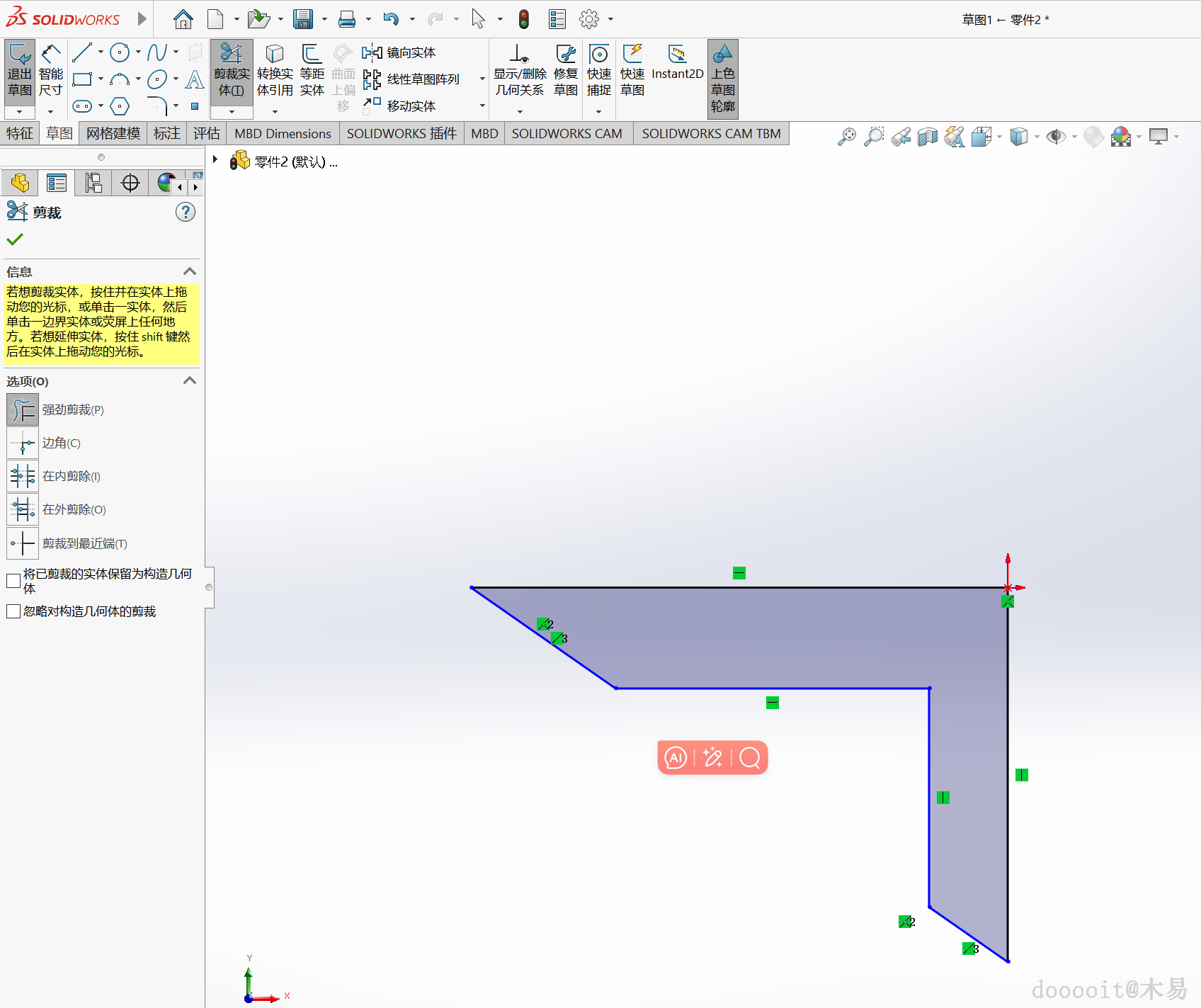Screen dimensions: 1201x1008
Task: Click Exit Sketch (退出草图) button
Action: 20,71
